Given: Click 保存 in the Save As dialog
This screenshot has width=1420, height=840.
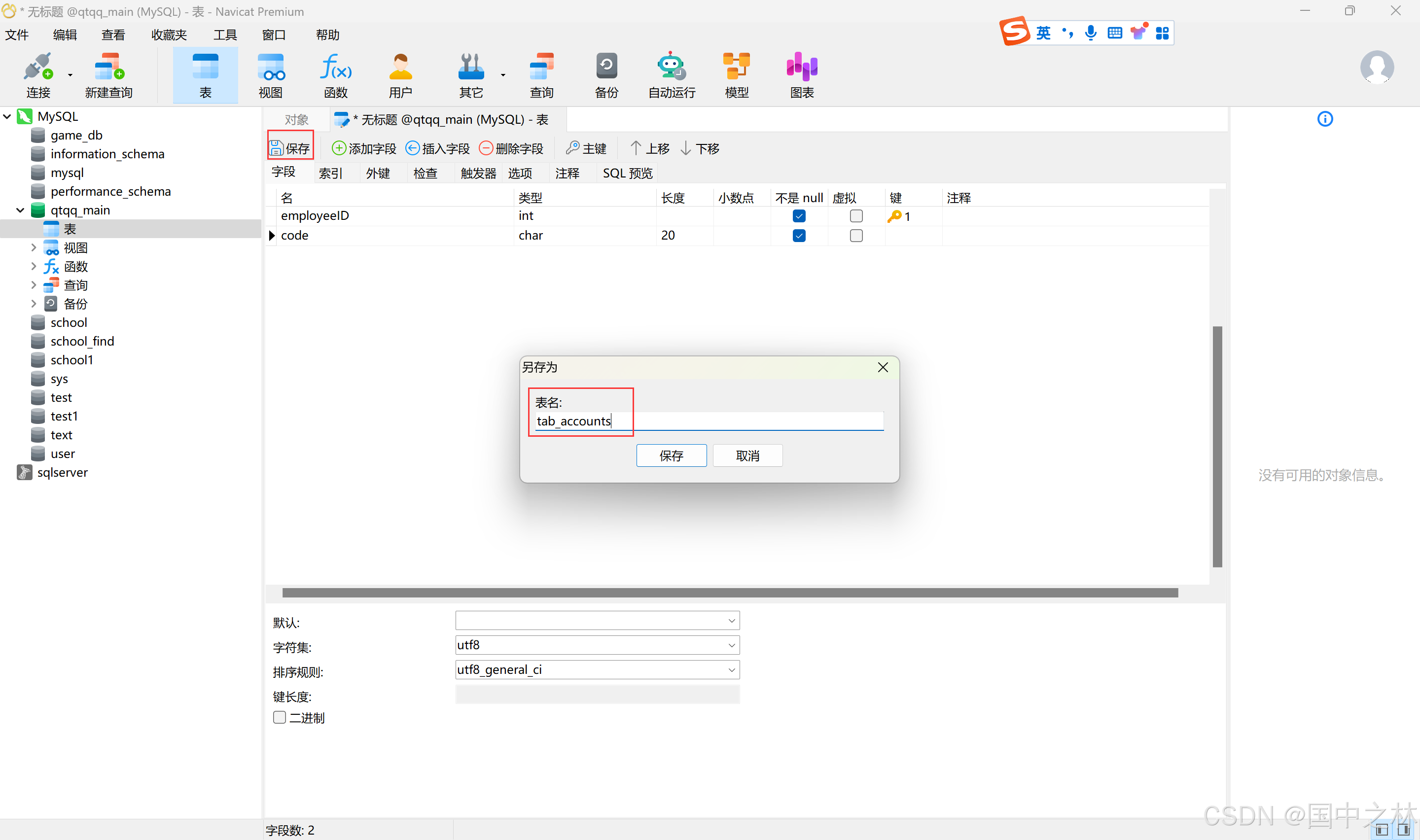Looking at the screenshot, I should coord(671,455).
